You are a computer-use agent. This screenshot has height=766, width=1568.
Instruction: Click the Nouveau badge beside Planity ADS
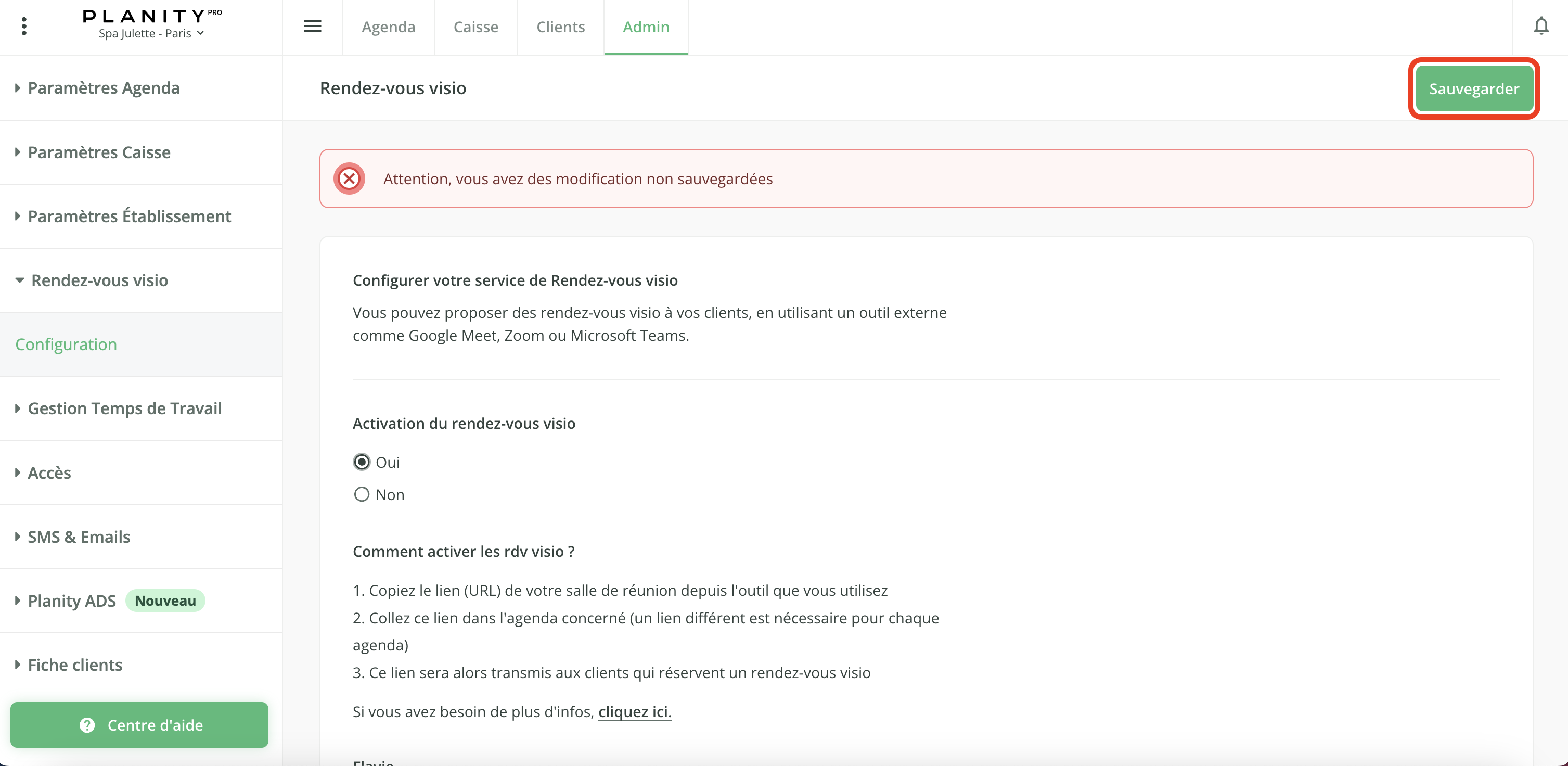point(165,601)
